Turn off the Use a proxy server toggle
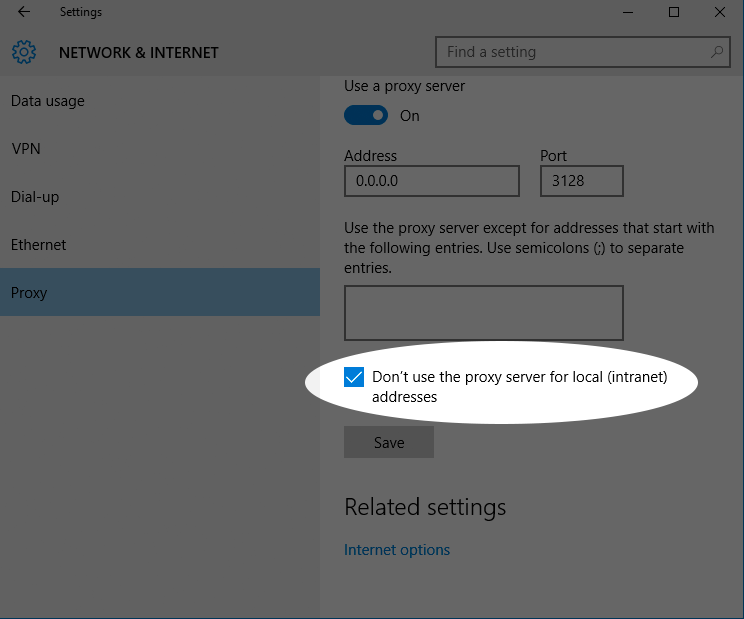This screenshot has width=744, height=619. tap(366, 115)
